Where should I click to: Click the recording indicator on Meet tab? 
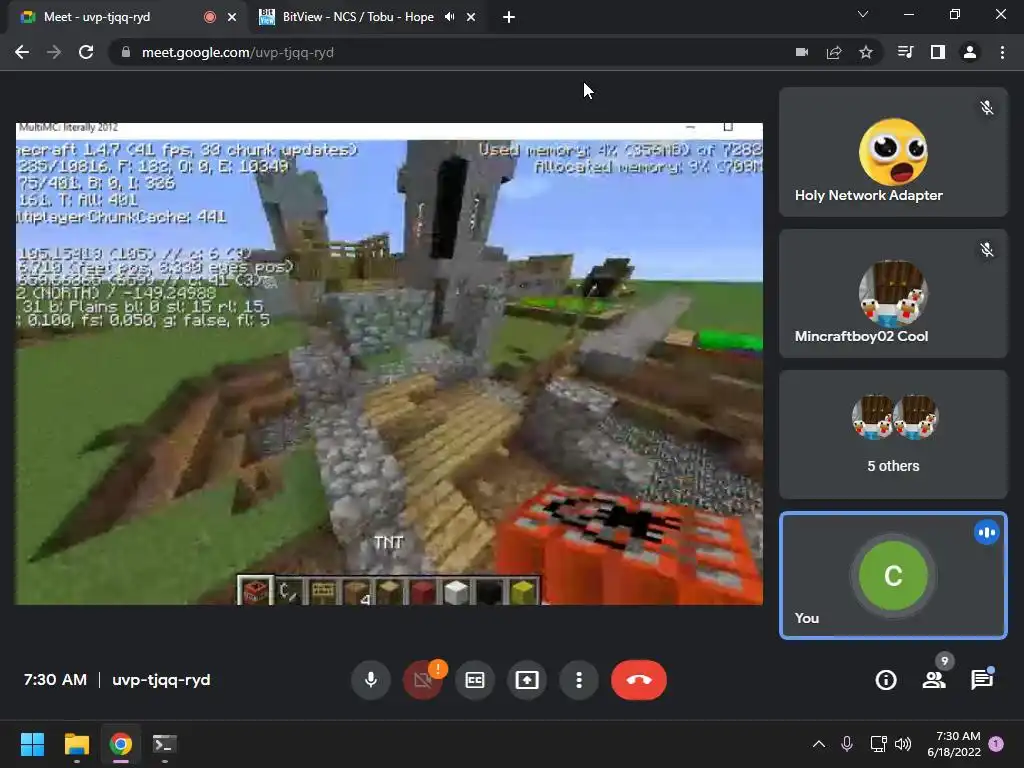point(210,17)
